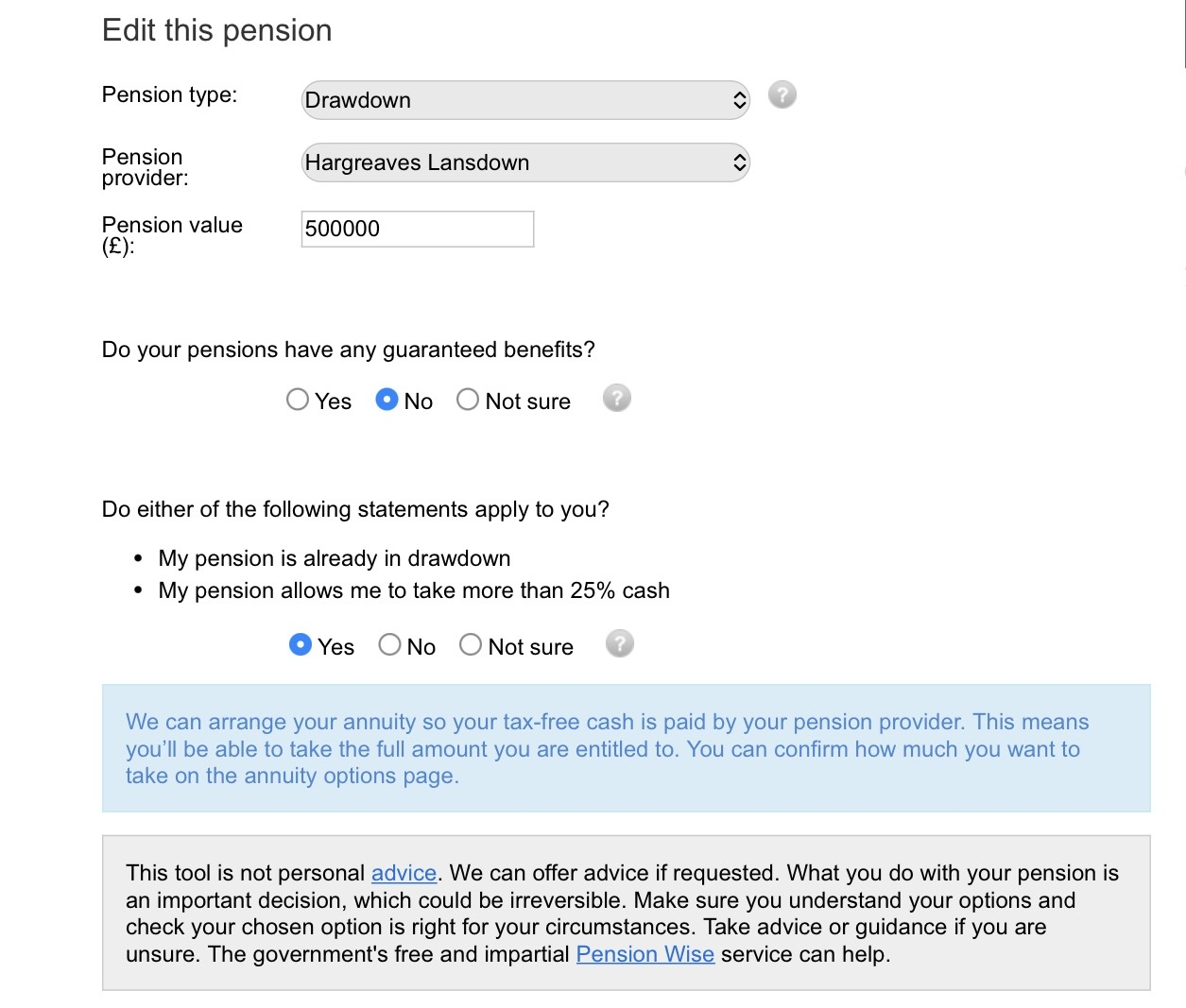This screenshot has height=1008, width=1186.
Task: Pick Not sure for the statements question
Action: click(x=471, y=645)
